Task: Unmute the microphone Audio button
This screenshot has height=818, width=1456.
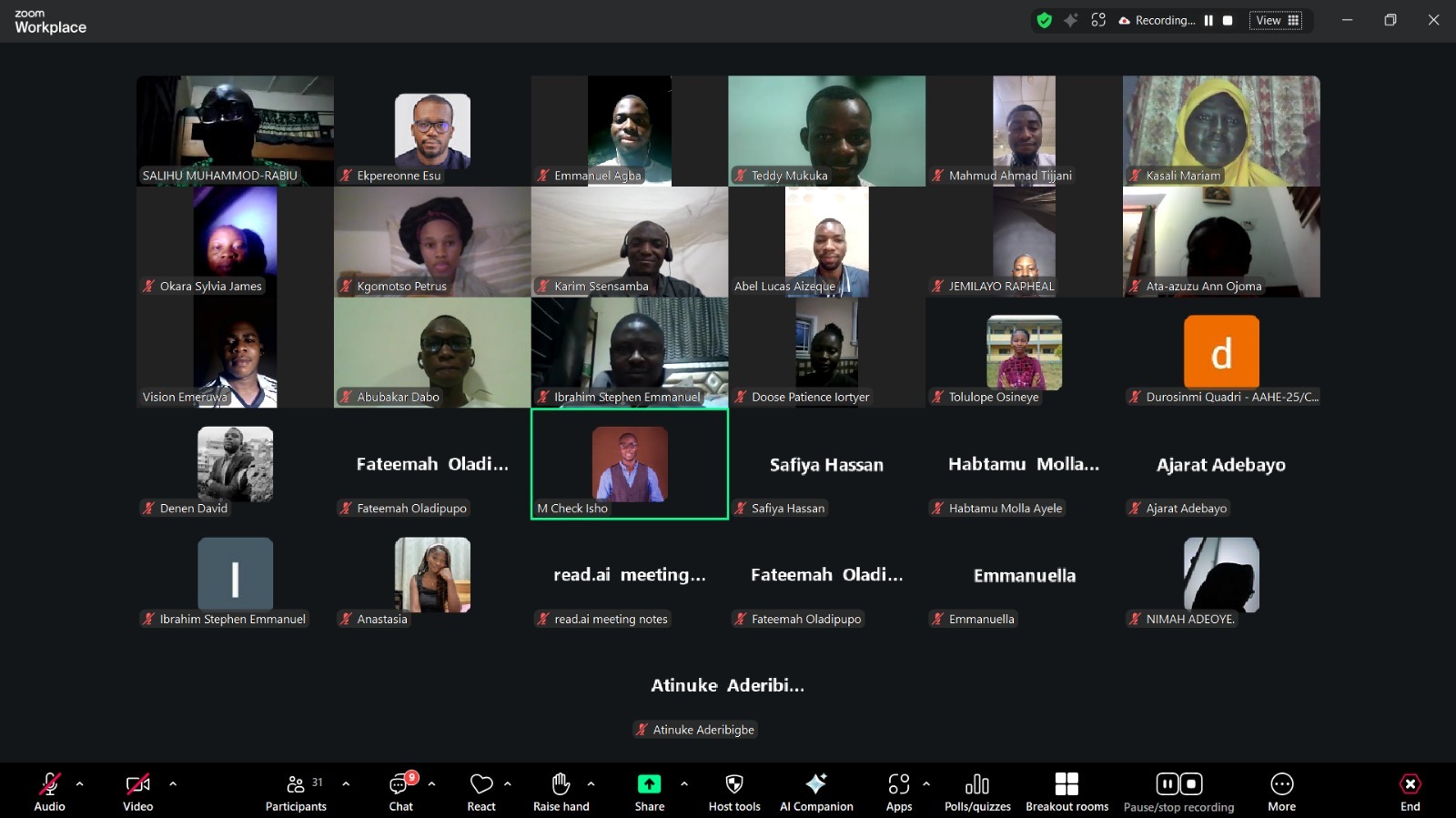Action: tap(49, 791)
